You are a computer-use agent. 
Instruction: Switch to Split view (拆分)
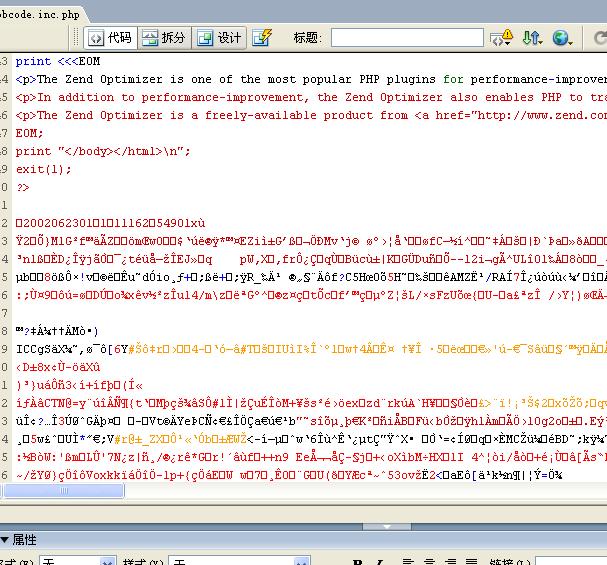pyautogui.click(x=164, y=38)
